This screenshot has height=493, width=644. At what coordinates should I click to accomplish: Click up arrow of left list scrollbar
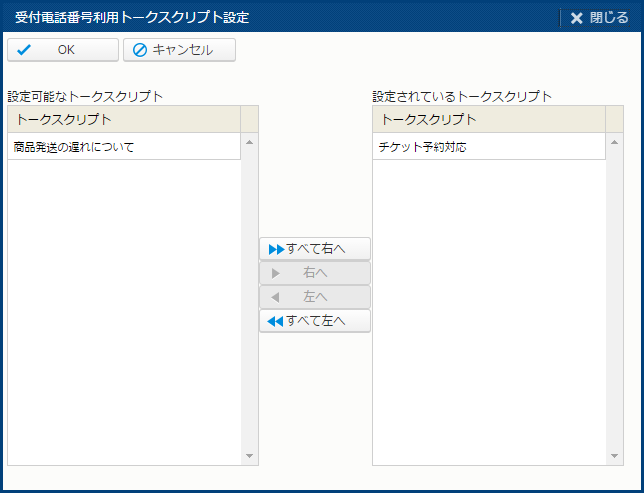[249, 142]
